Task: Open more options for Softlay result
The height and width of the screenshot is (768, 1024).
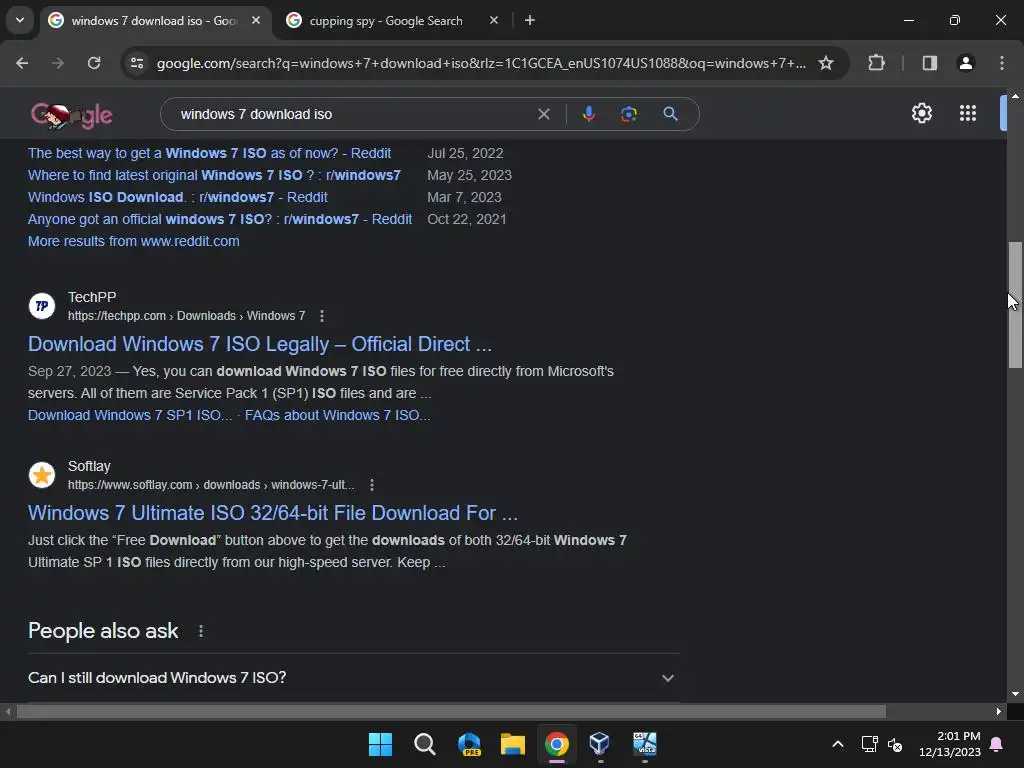Action: (372, 485)
